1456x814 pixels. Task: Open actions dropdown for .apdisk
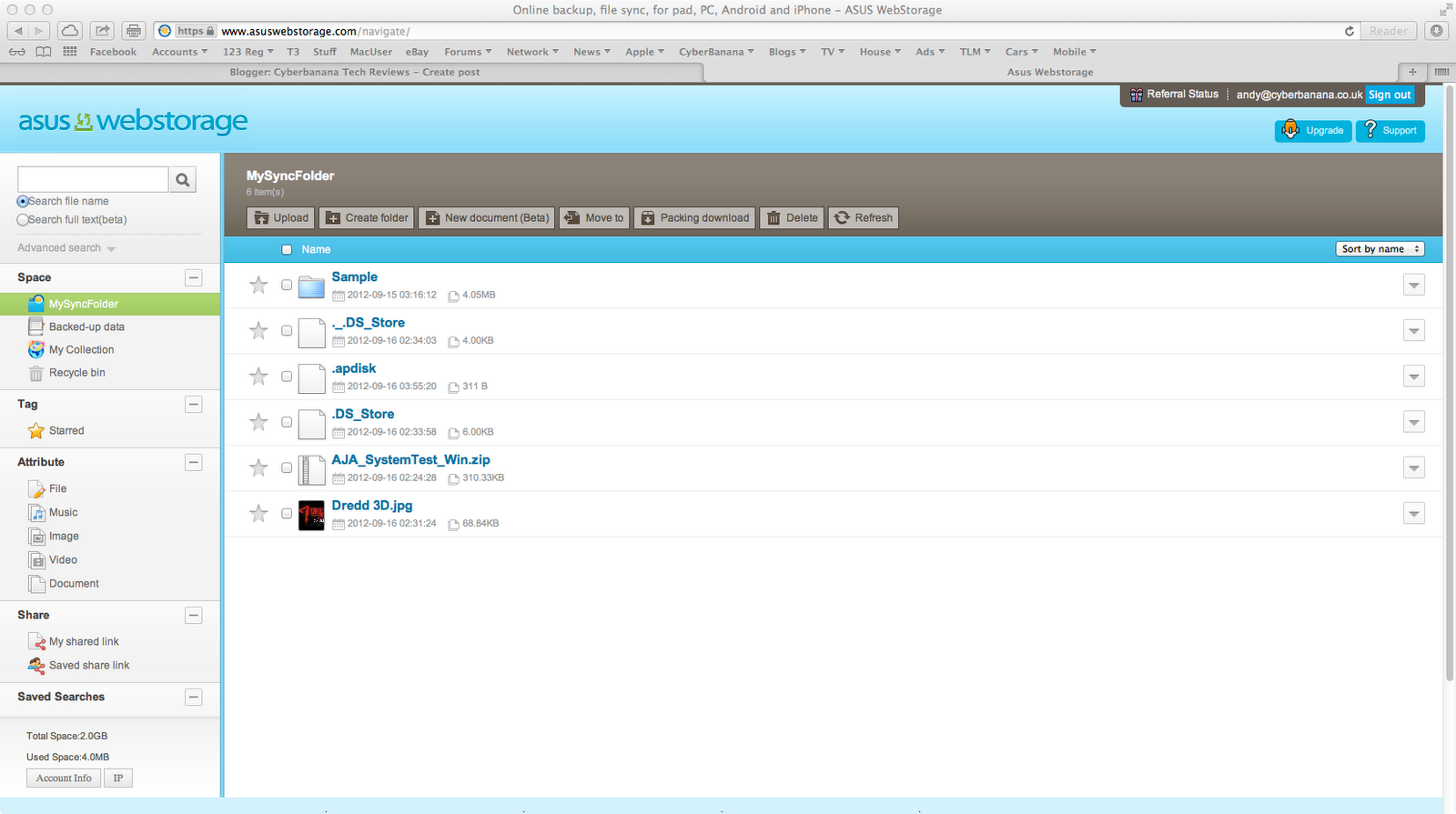(x=1413, y=376)
